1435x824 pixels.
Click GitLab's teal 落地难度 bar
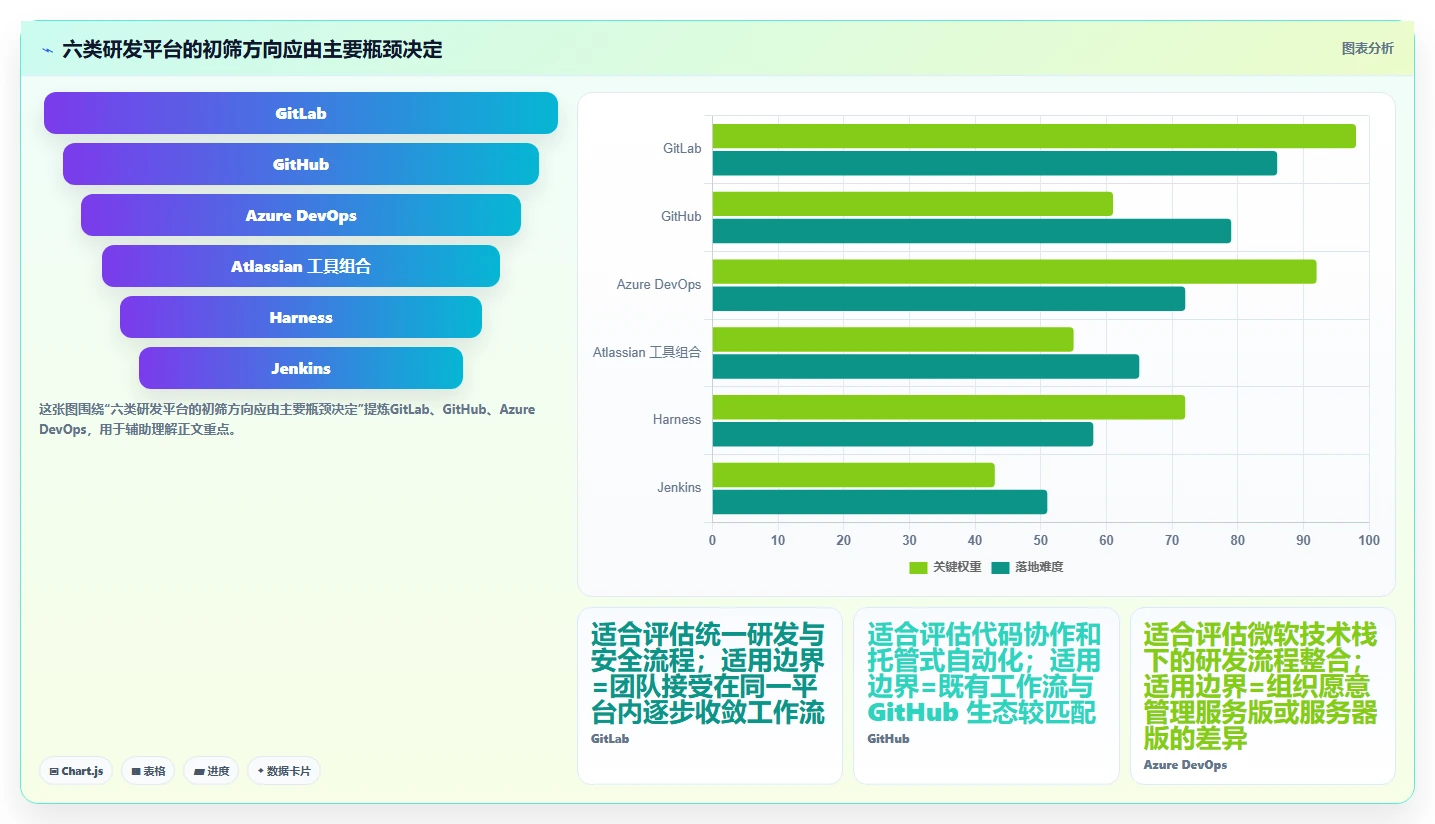coord(994,163)
